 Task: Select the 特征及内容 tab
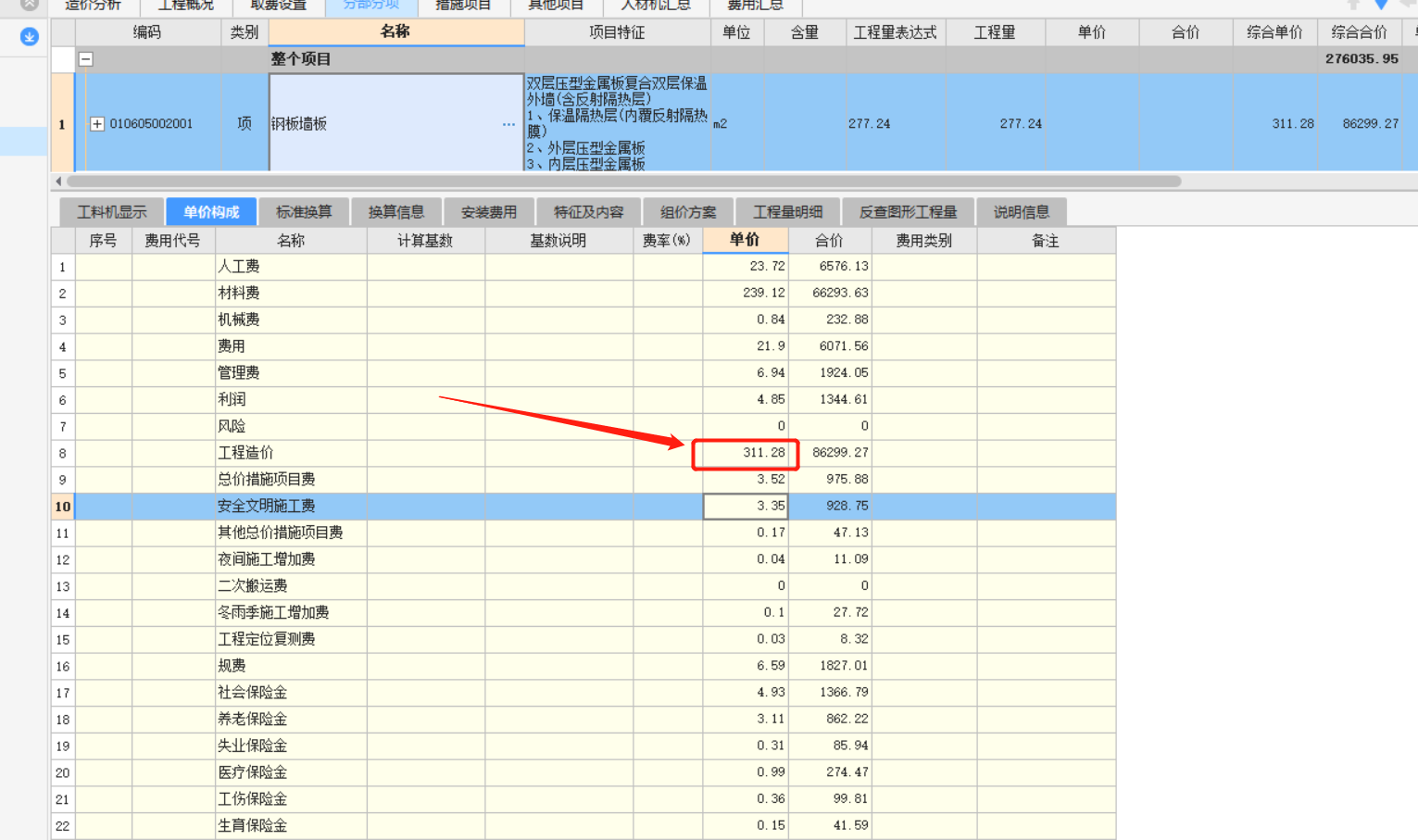click(x=588, y=212)
